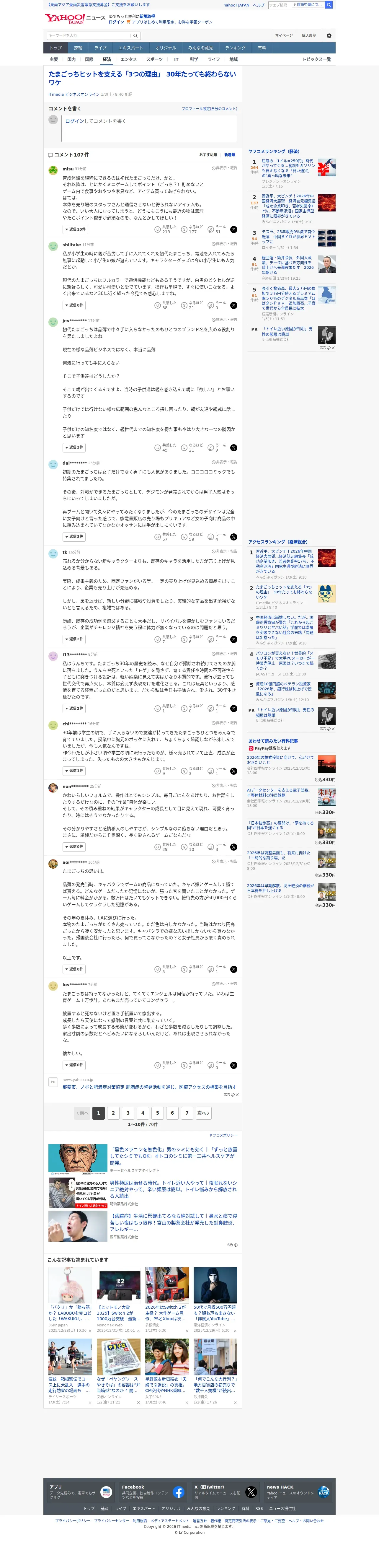Open the エキスパート navigation tab
This screenshot has height=1568, width=379.
pyautogui.click(x=131, y=48)
